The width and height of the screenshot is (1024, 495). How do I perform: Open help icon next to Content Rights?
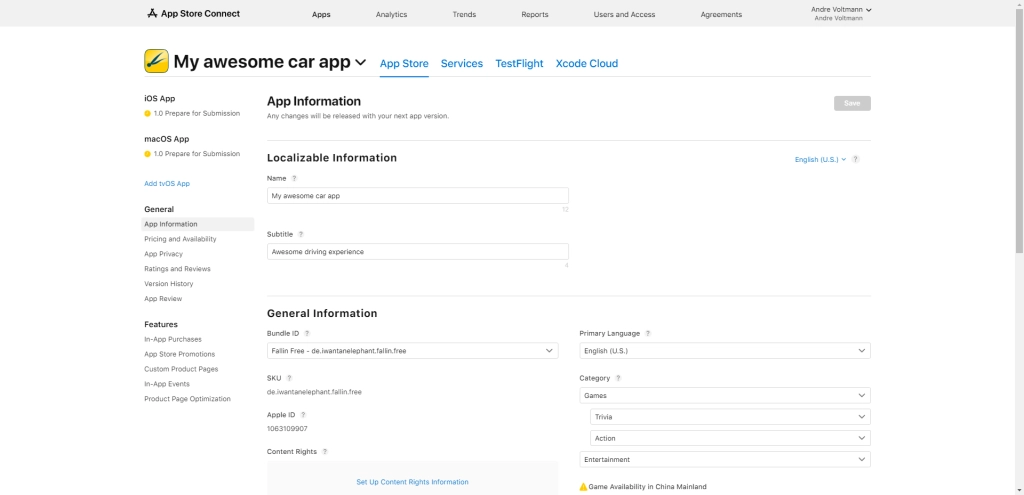tap(325, 451)
